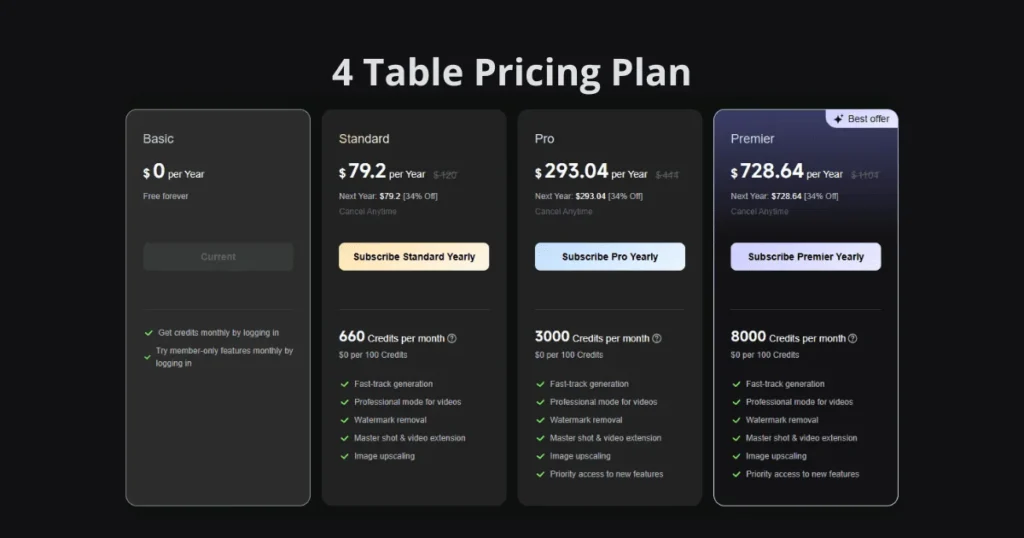
Task: Click Standard plan Fast-track generation checkmark
Action: coord(344,385)
